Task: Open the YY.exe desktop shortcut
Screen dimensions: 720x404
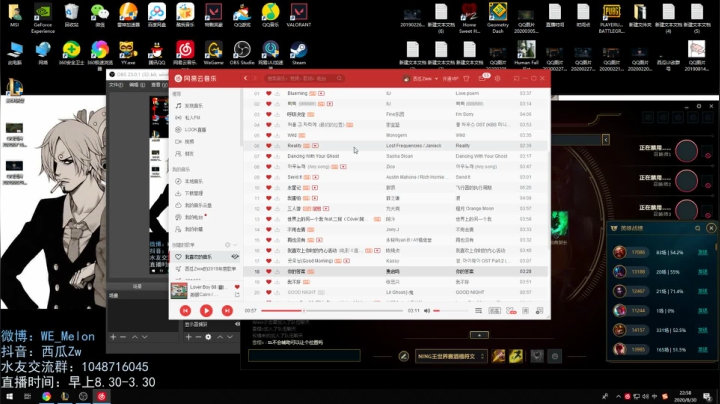Action: point(128,52)
